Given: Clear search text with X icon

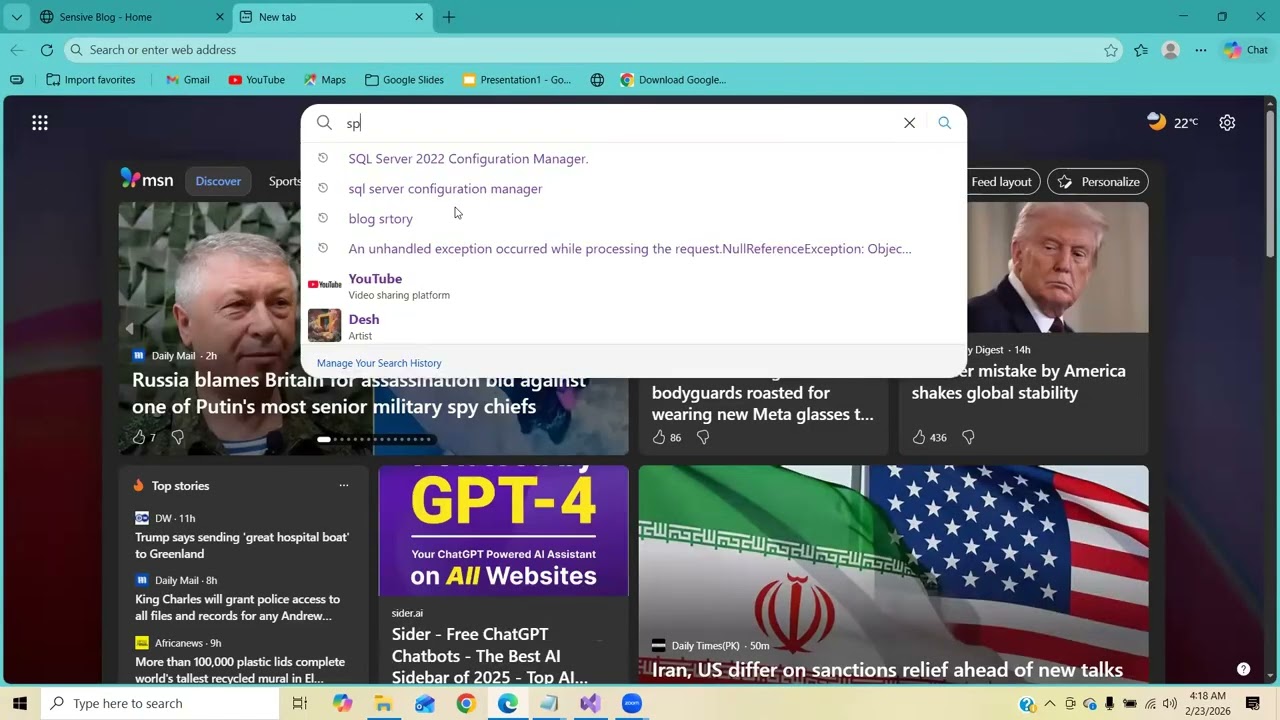Looking at the screenshot, I should (909, 123).
